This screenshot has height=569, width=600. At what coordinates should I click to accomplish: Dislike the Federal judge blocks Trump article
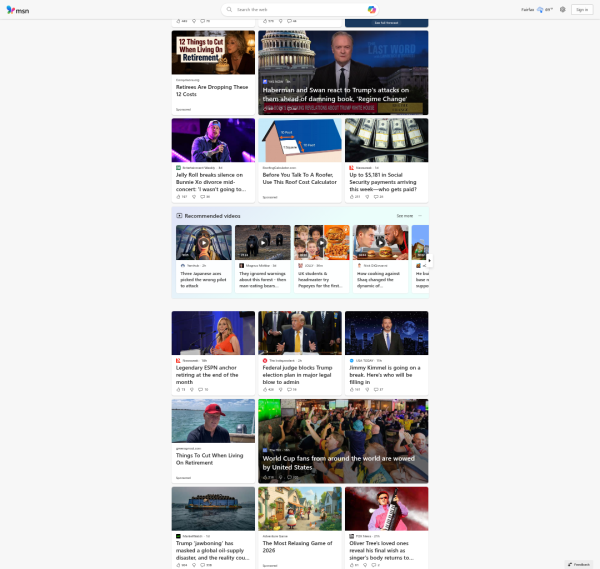280,390
